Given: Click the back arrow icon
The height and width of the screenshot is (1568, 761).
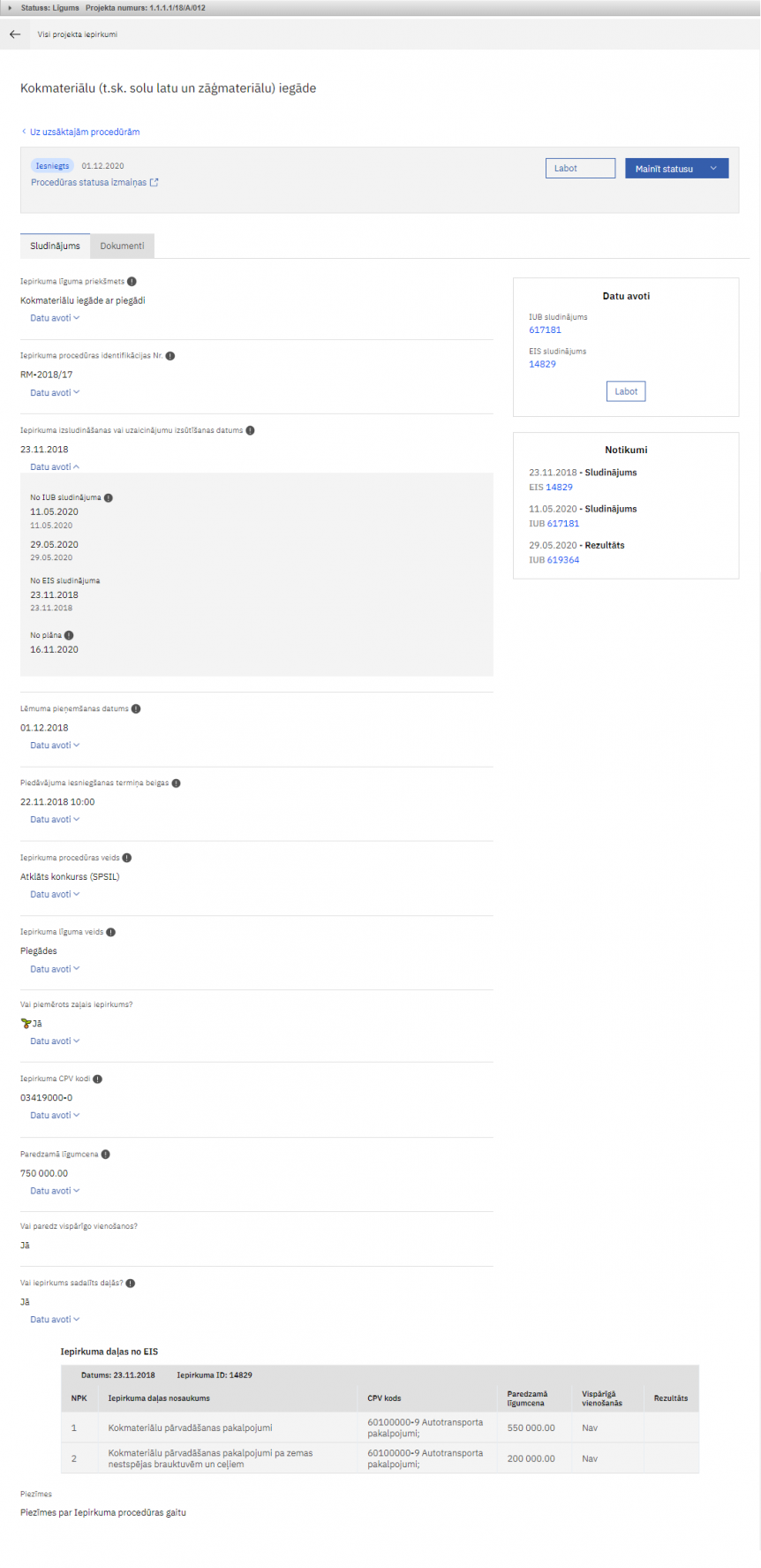Looking at the screenshot, I should 15,34.
